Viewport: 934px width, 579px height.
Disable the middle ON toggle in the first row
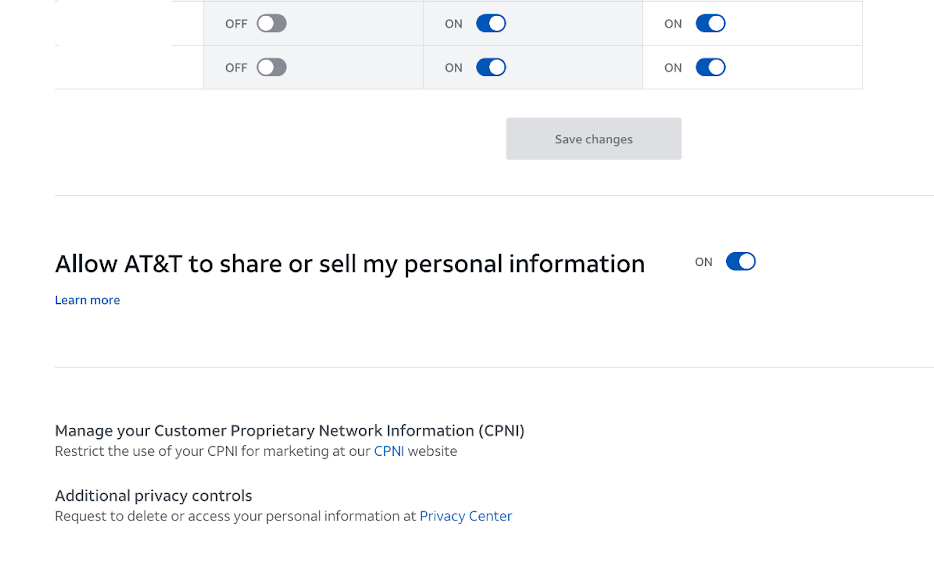(x=490, y=22)
